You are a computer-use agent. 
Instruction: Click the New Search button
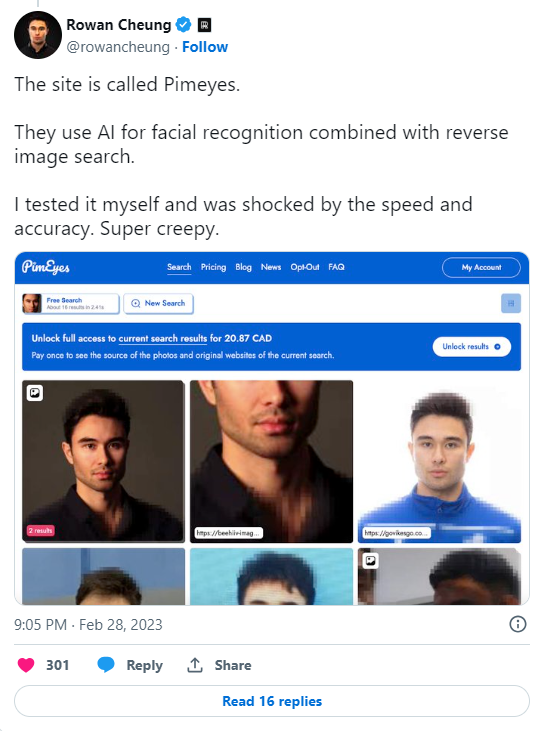point(159,303)
